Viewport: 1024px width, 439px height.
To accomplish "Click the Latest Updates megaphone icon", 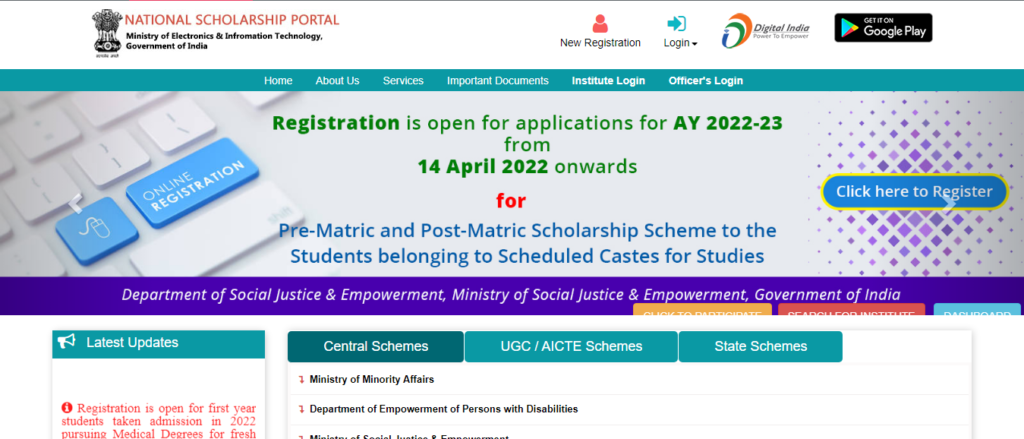I will pyautogui.click(x=66, y=342).
